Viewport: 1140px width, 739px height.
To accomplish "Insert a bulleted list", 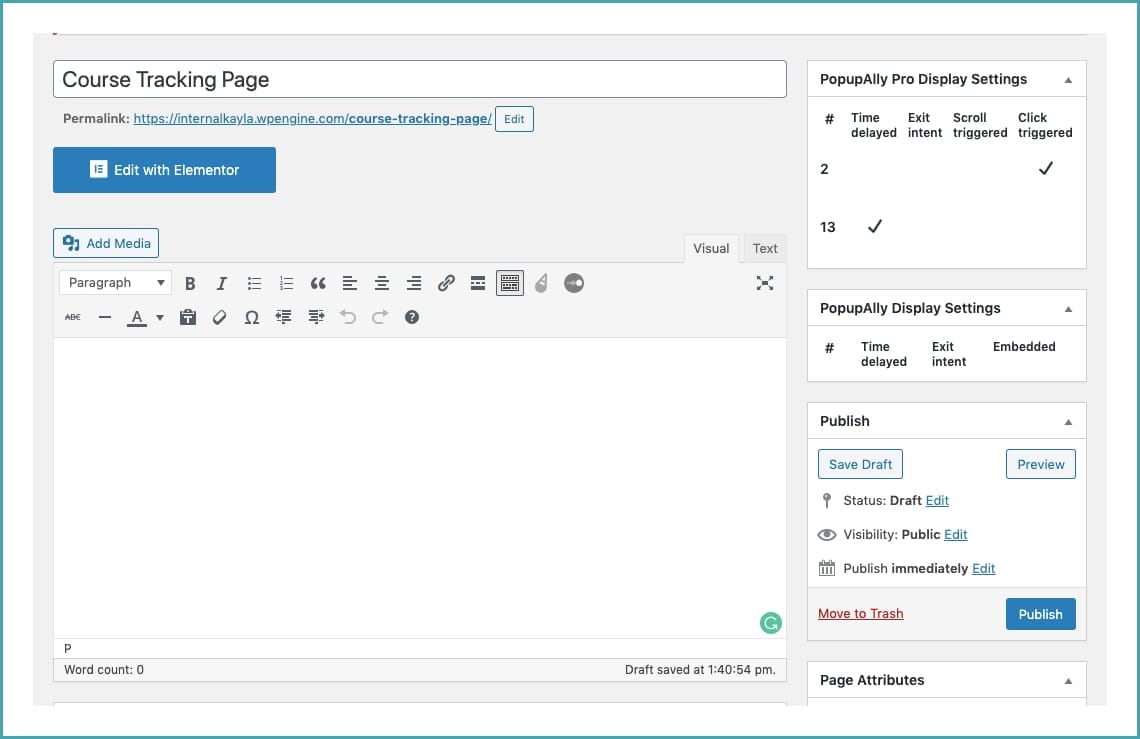I will (x=254, y=283).
